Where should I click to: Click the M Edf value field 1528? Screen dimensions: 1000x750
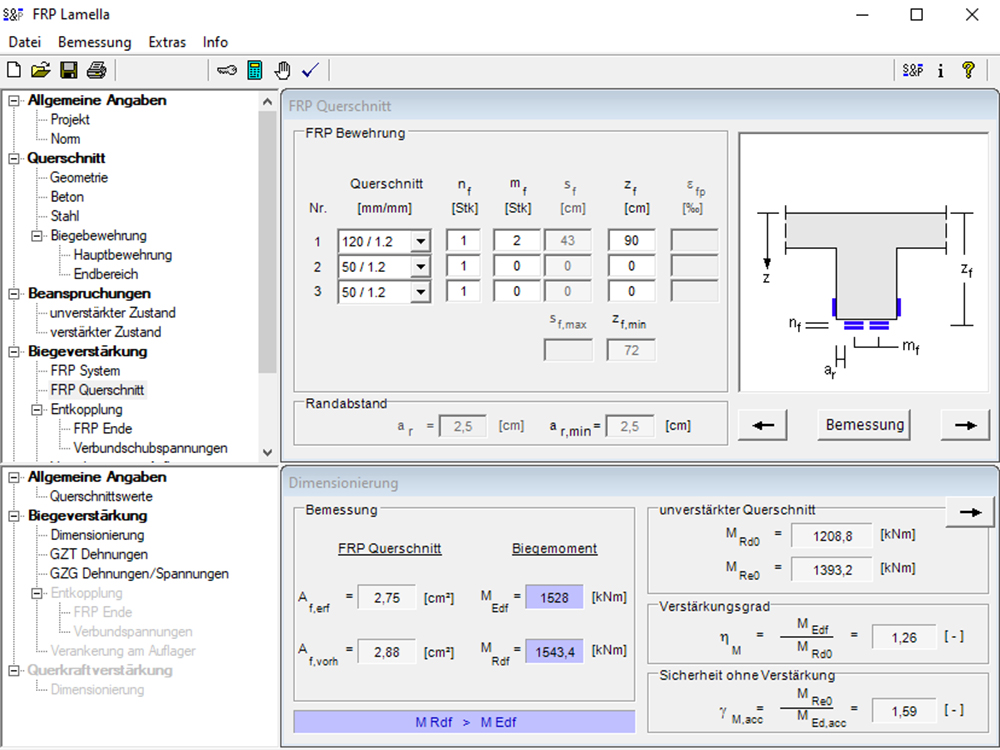(554, 598)
